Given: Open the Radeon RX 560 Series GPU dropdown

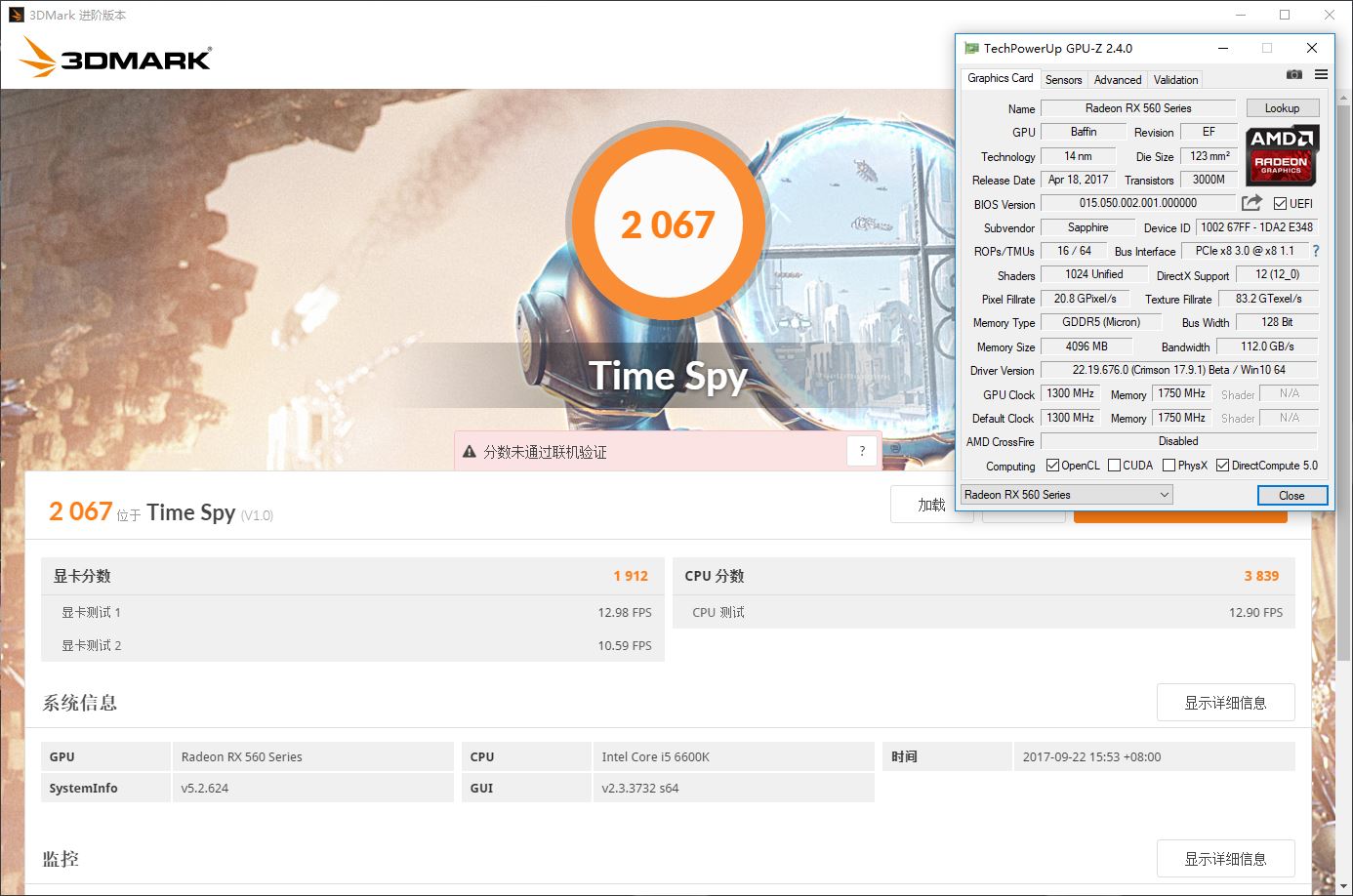Looking at the screenshot, I should coord(1066,495).
